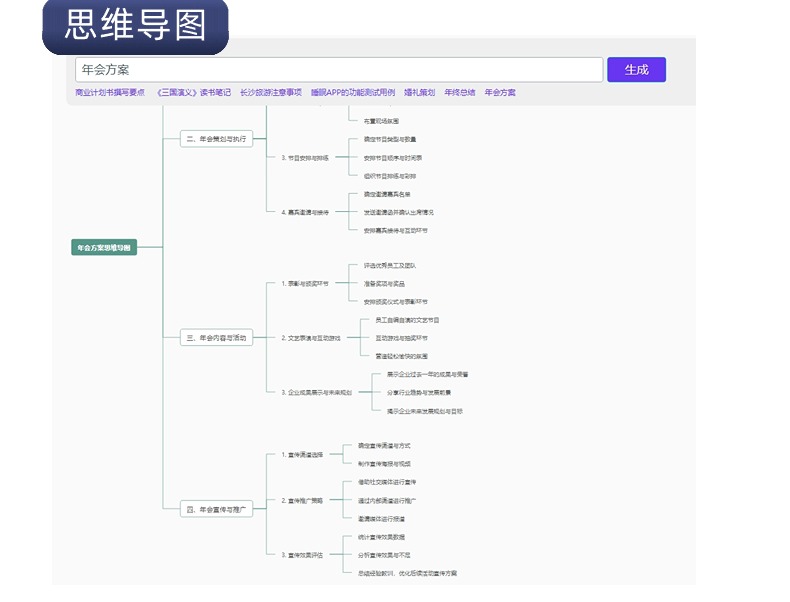The image size is (790, 602).
Task: Pick the 睡眠APP的功能测试用例 suggestion
Action: click(x=352, y=93)
